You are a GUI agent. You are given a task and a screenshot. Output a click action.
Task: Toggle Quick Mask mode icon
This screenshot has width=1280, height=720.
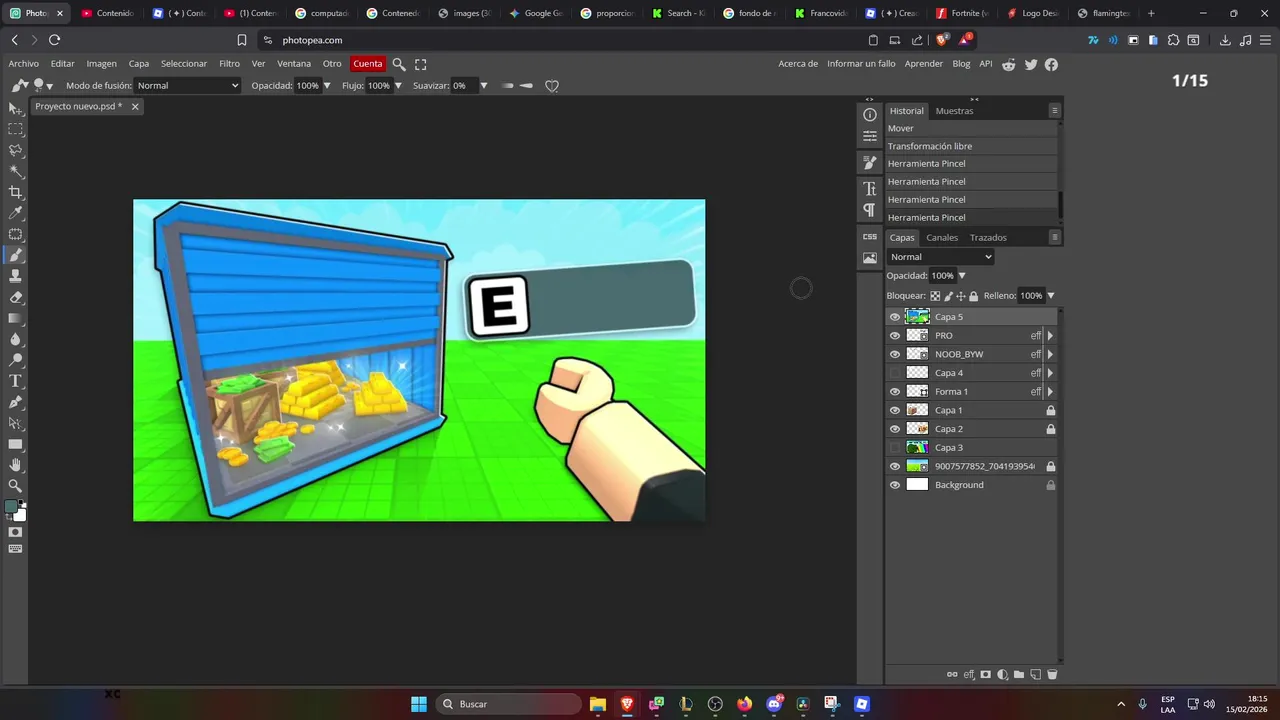pyautogui.click(x=15, y=532)
